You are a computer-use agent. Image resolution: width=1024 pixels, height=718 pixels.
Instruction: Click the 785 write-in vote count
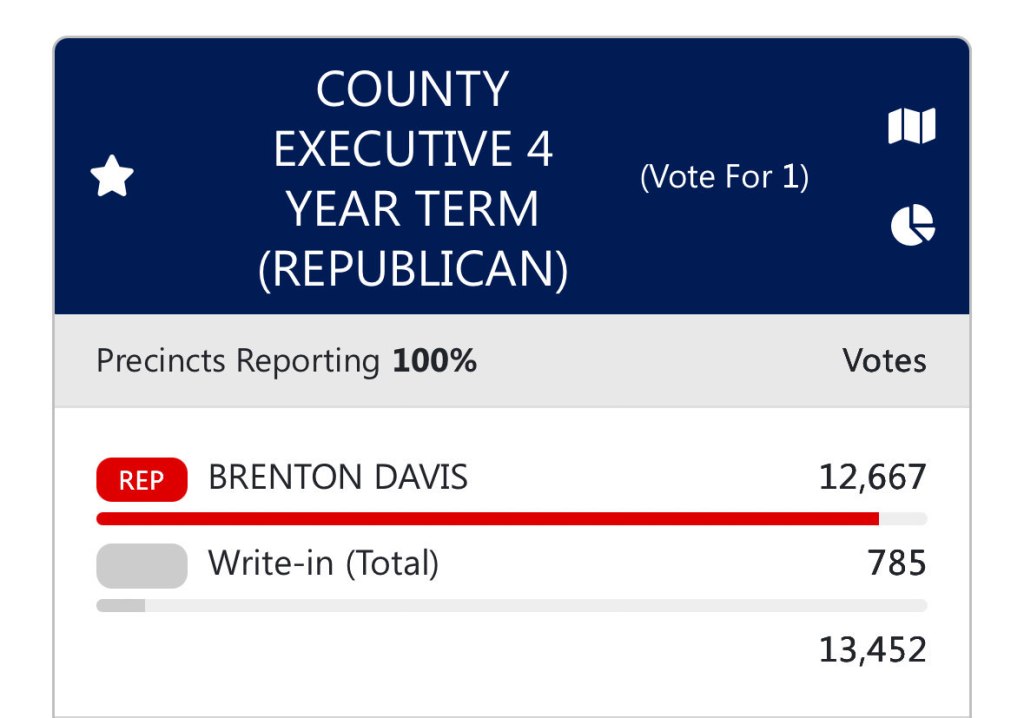[x=896, y=564]
